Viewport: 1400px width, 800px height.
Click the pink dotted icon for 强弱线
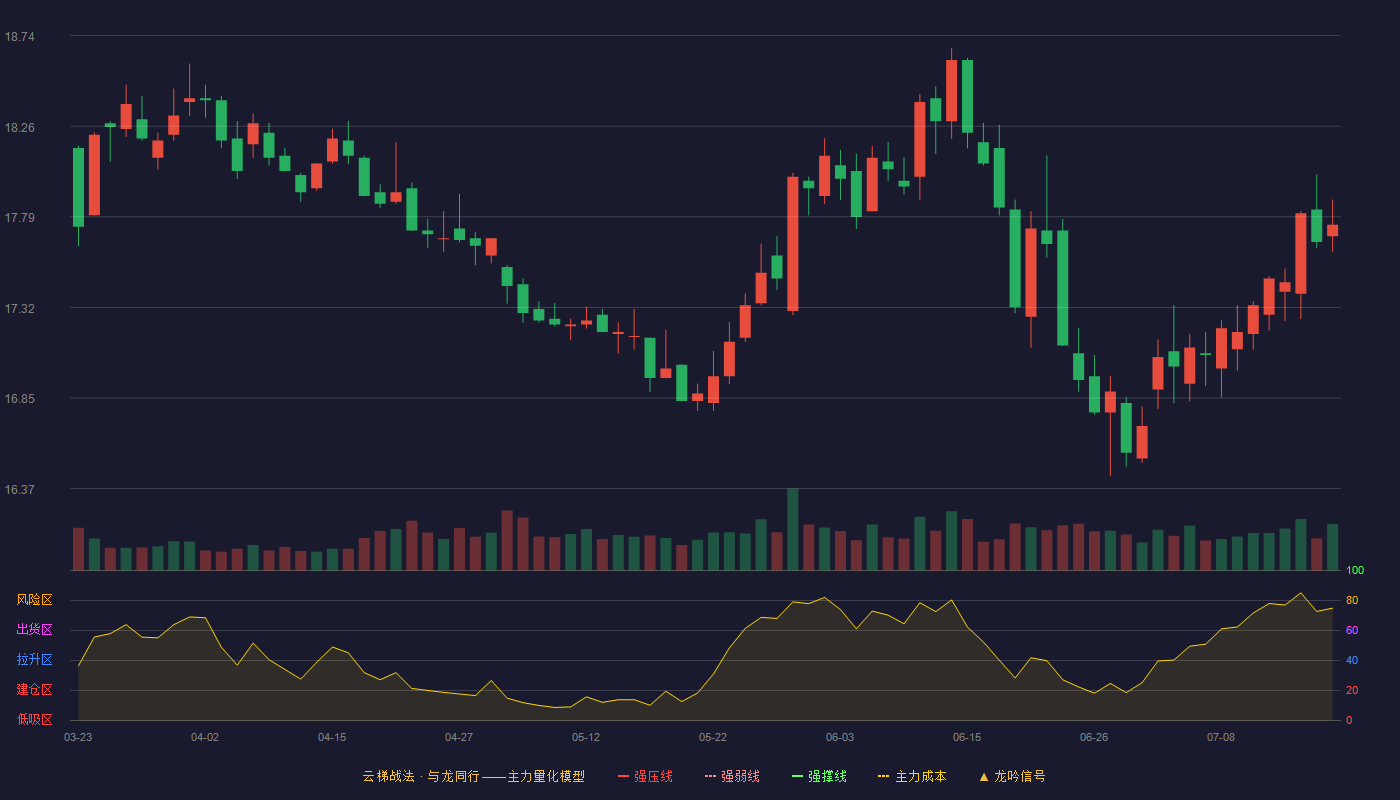pos(711,776)
